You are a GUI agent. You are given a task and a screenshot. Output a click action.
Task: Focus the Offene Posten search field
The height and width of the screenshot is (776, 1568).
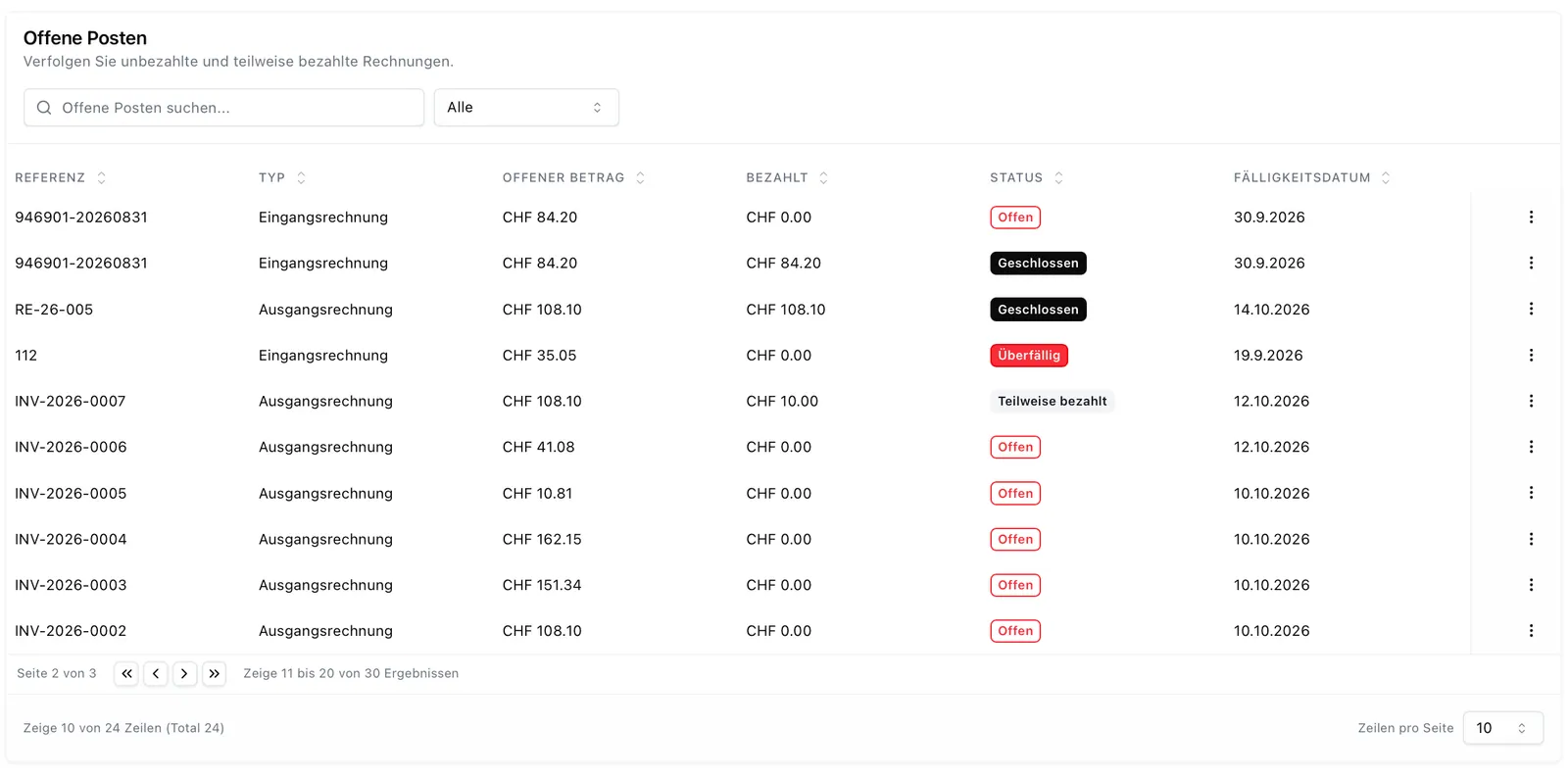[223, 108]
